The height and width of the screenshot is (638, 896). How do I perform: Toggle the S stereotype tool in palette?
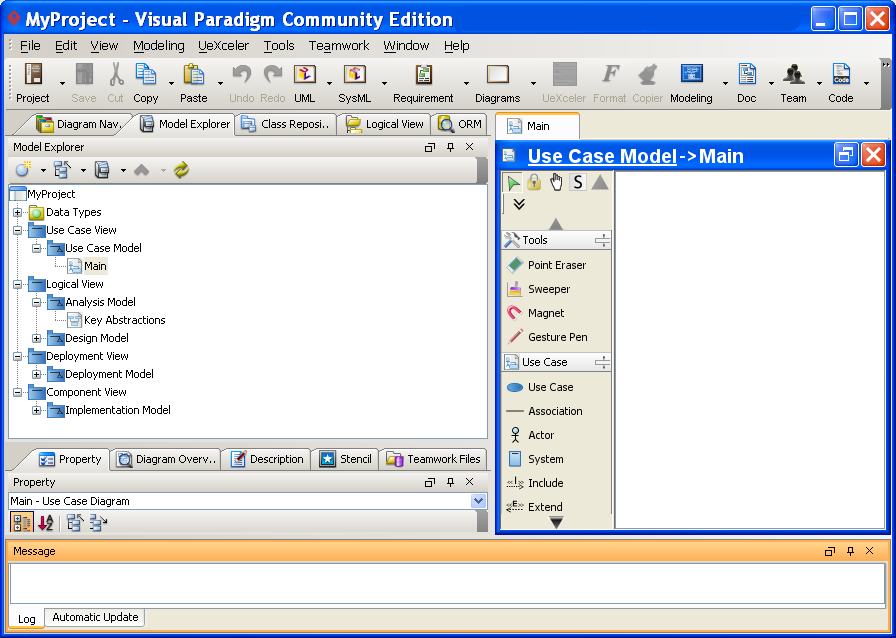click(x=578, y=182)
